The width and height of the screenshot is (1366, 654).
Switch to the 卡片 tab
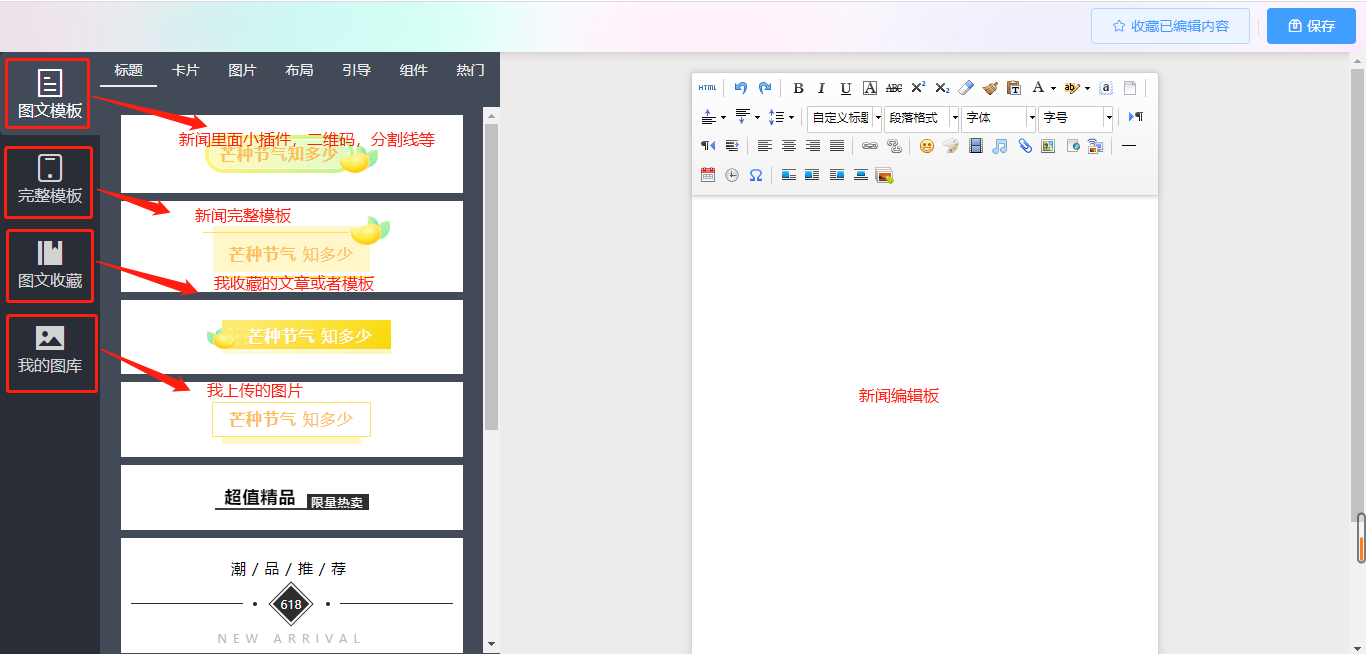pos(185,70)
